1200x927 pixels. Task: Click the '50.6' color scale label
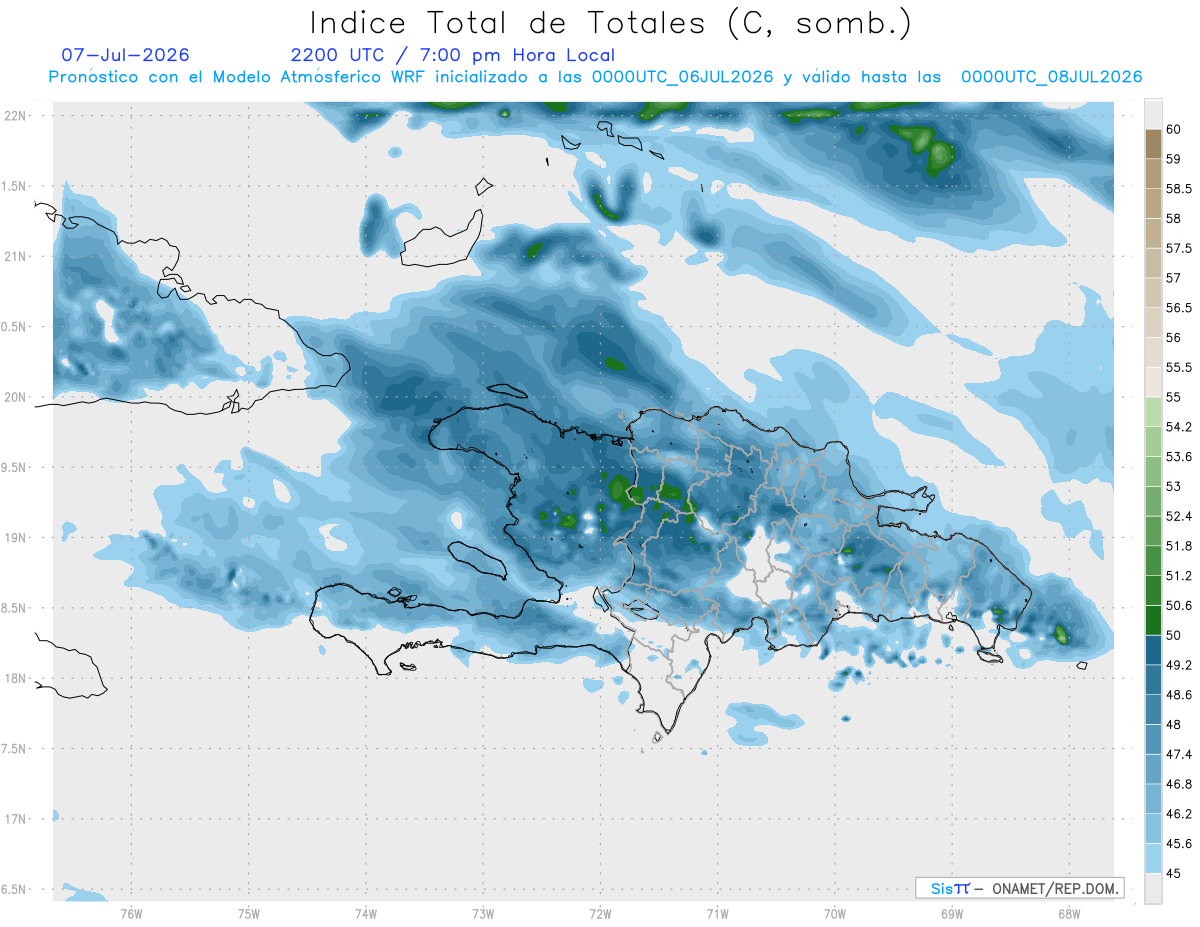(1178, 606)
